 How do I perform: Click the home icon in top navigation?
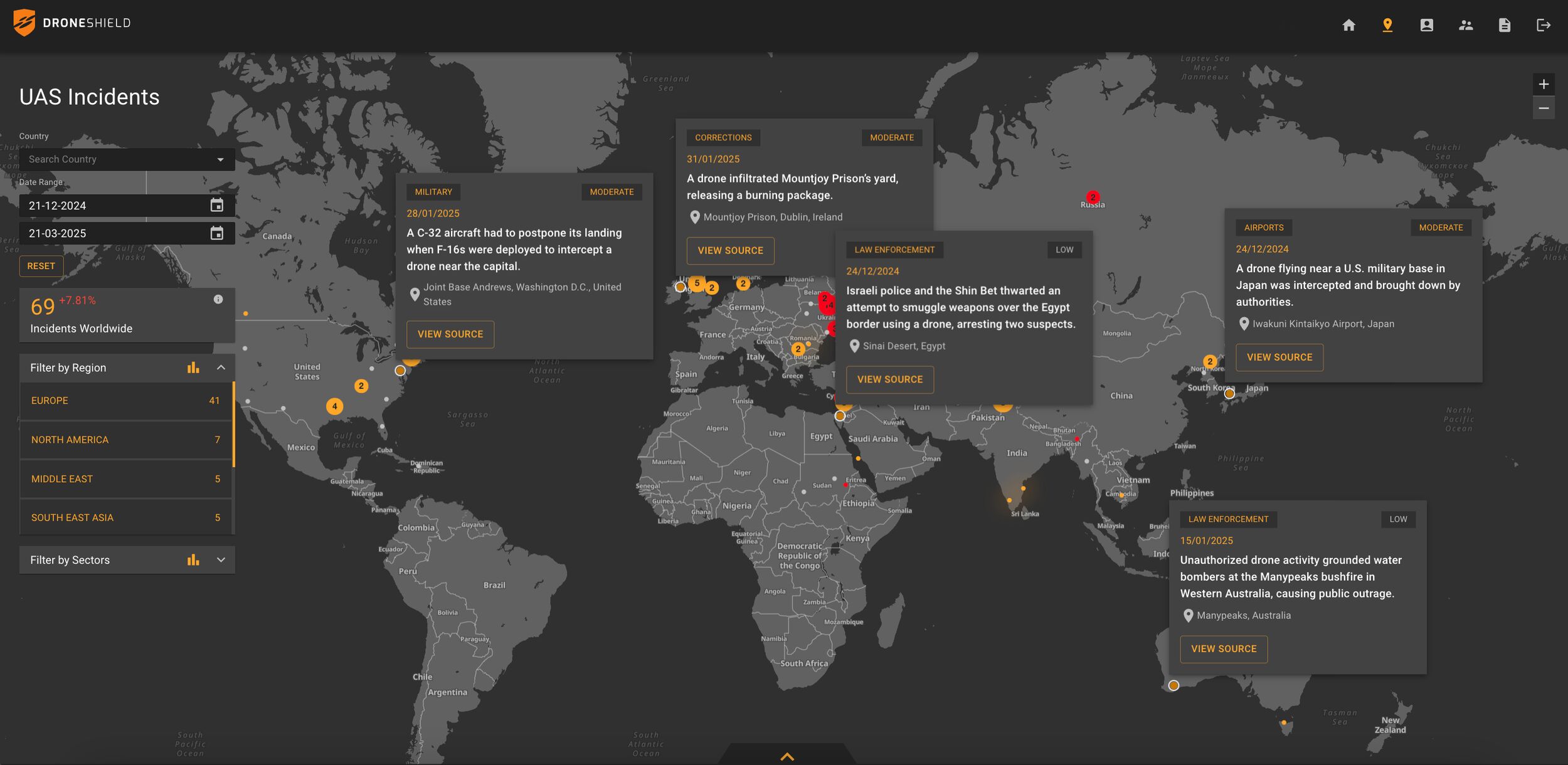click(x=1348, y=25)
